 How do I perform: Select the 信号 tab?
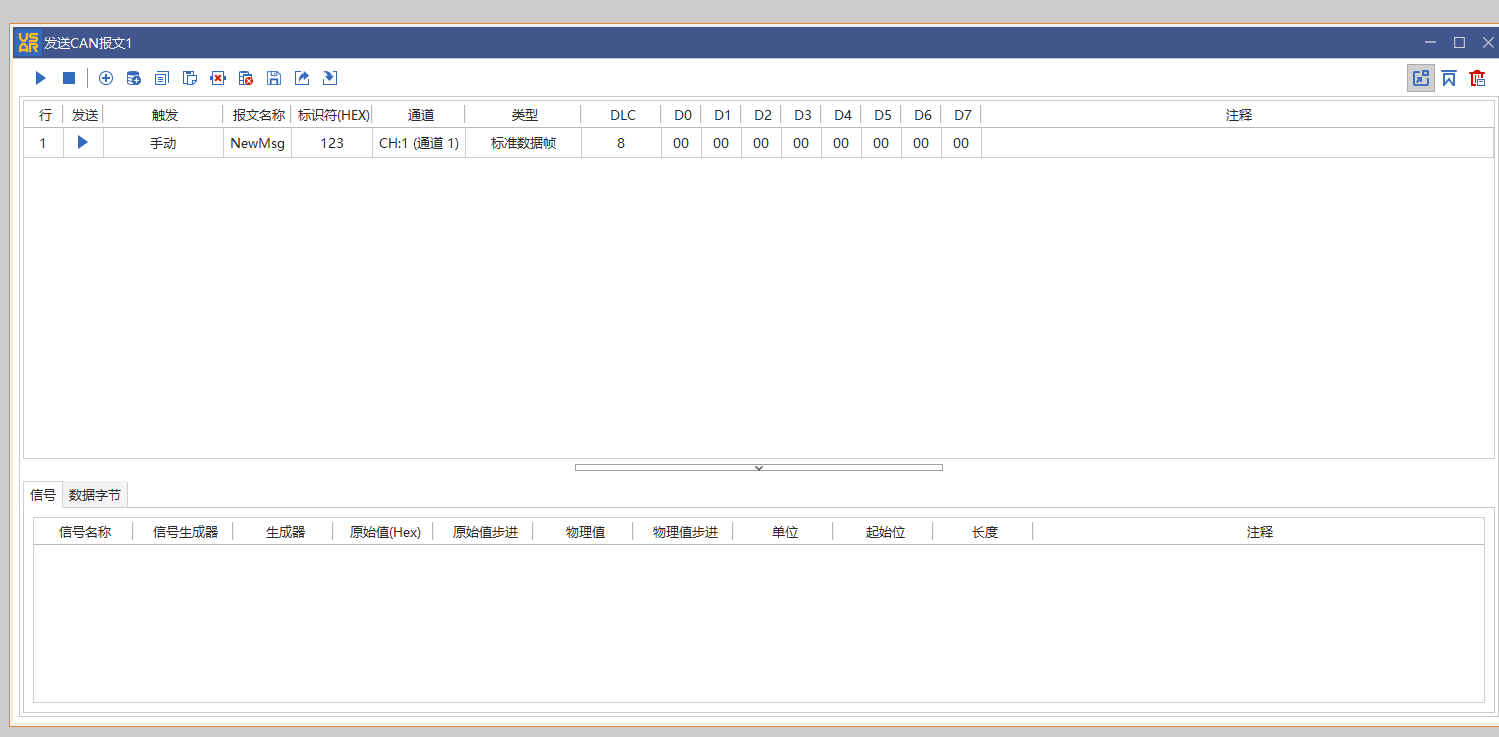pyautogui.click(x=43, y=494)
